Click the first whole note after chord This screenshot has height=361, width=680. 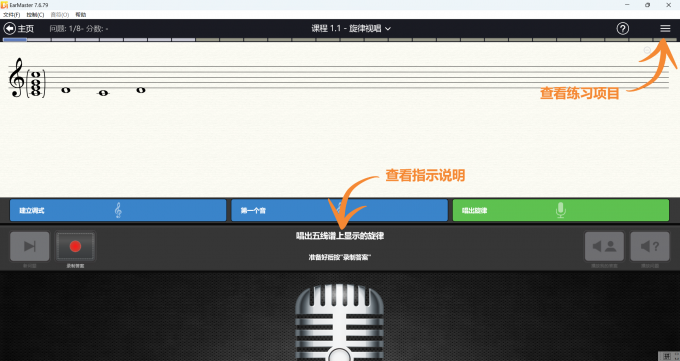(66, 90)
